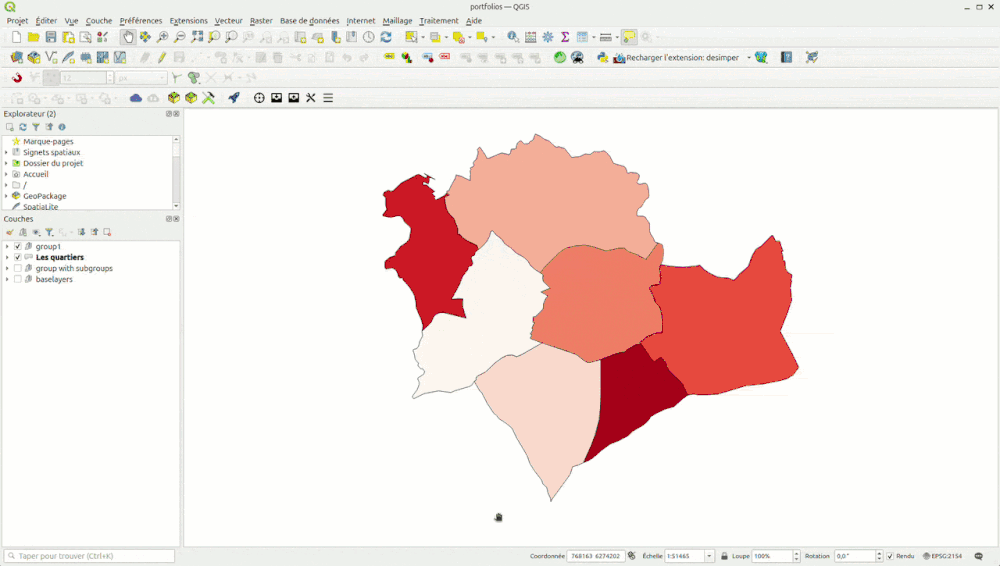Click the Taper pour trouver search field

click(89, 556)
